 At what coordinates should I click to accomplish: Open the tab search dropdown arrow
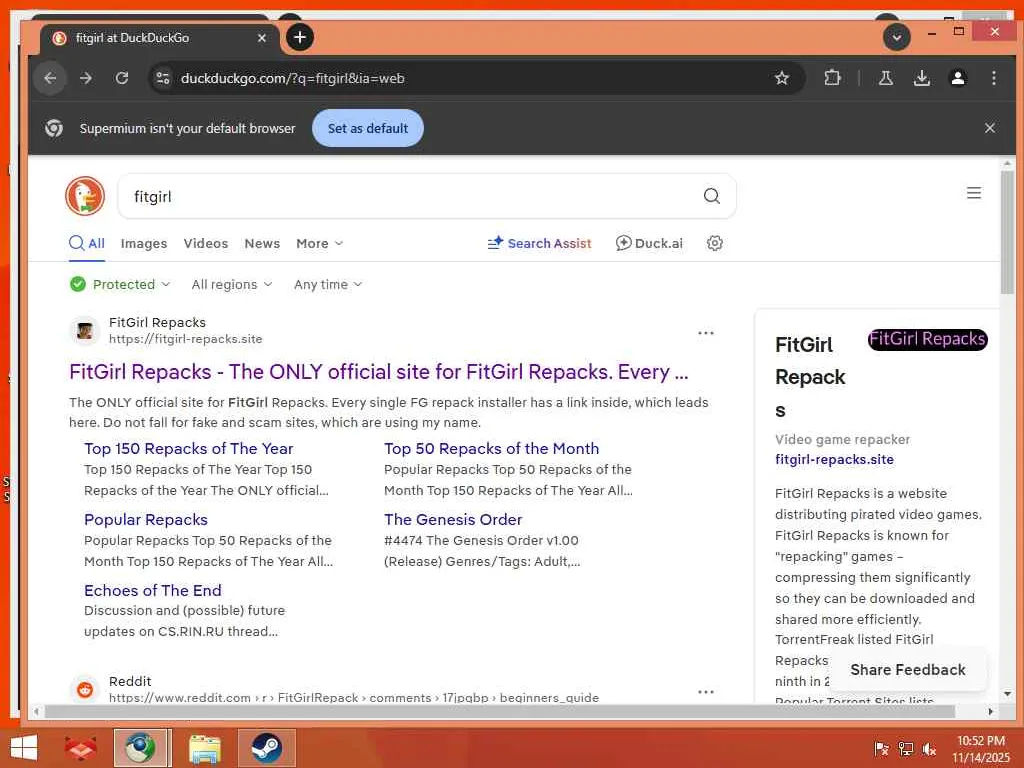coord(897,37)
